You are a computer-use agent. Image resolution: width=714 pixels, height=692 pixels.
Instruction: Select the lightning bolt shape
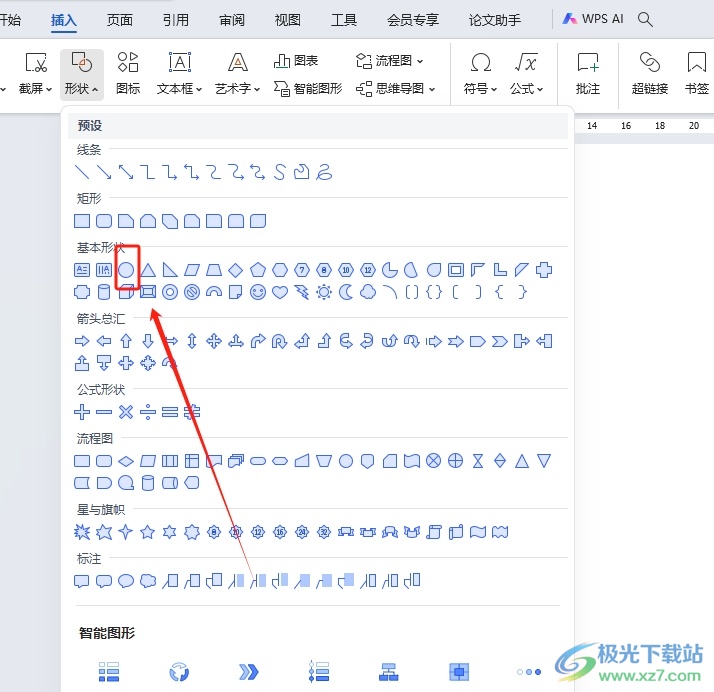coord(301,292)
